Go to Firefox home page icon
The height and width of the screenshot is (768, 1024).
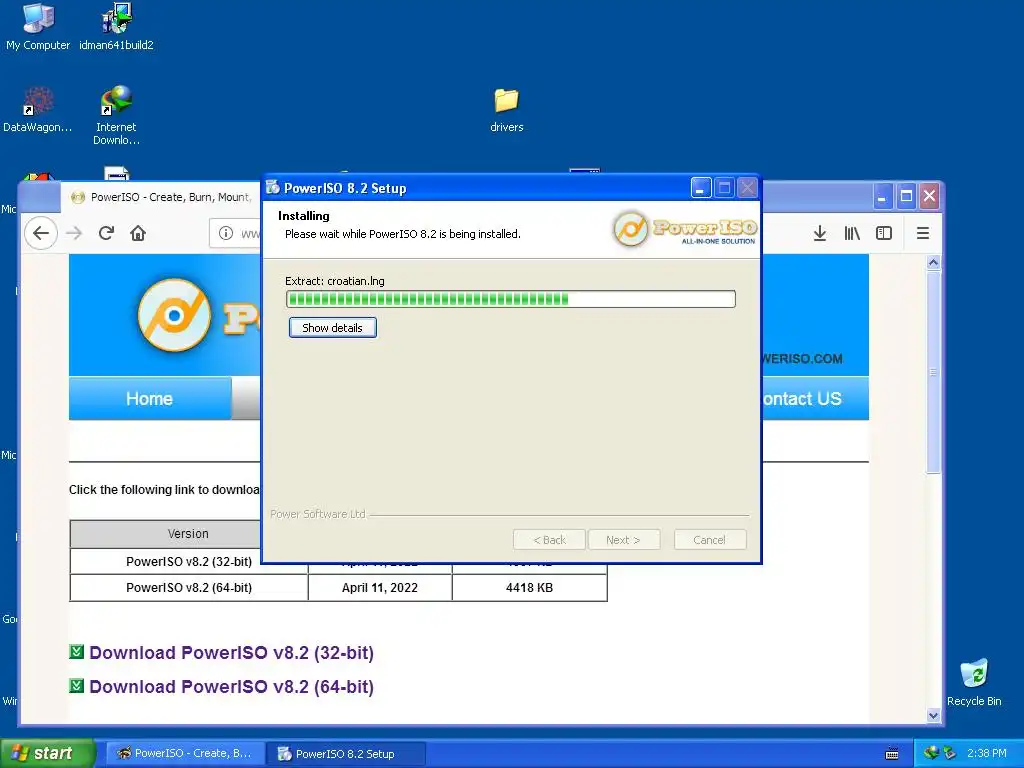click(138, 233)
